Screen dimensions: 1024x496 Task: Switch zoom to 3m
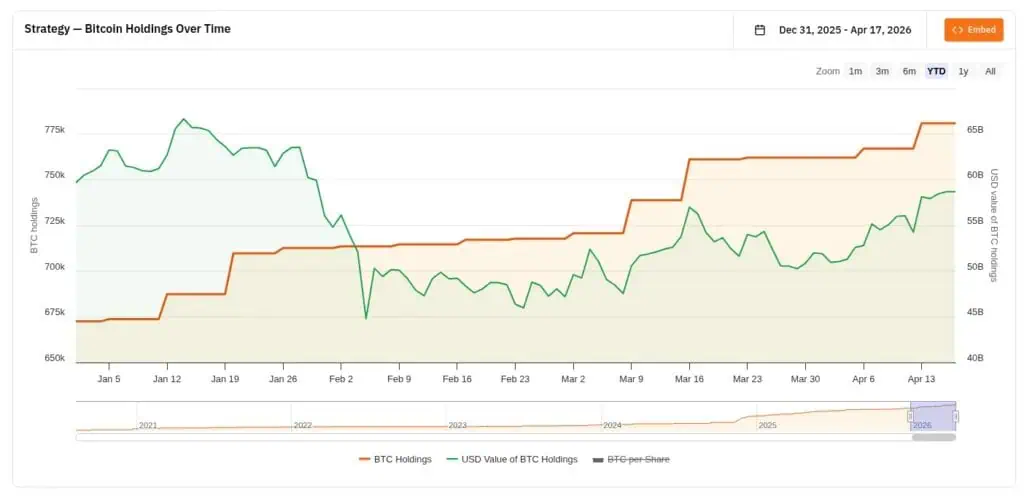(882, 71)
